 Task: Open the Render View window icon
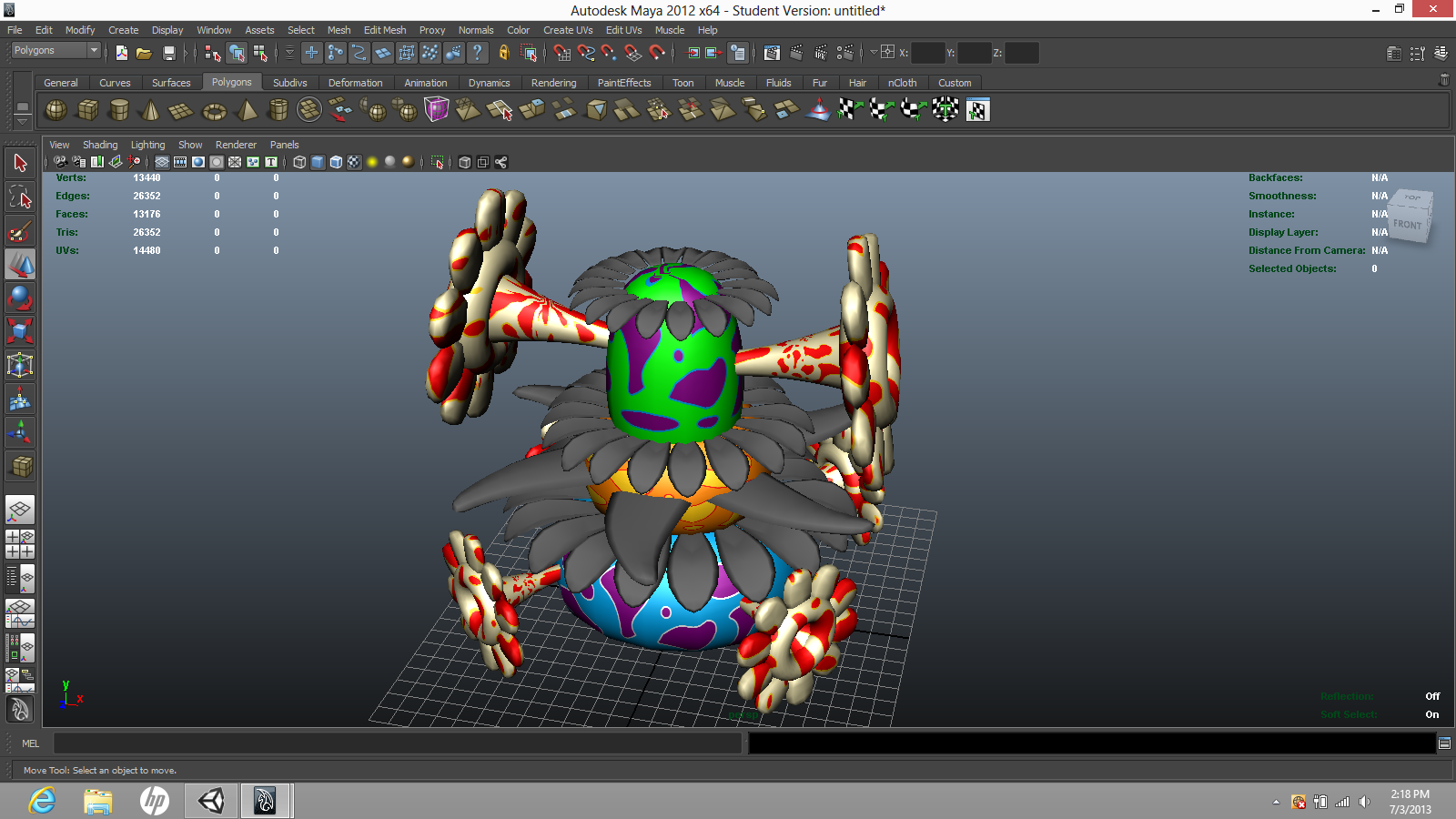pyautogui.click(x=773, y=53)
